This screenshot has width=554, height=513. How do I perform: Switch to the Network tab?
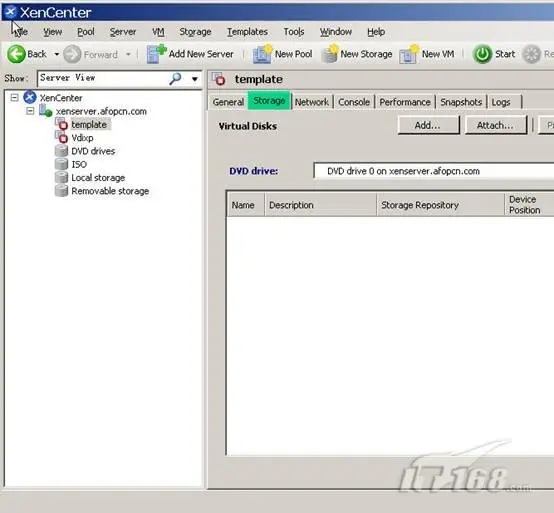(x=312, y=102)
